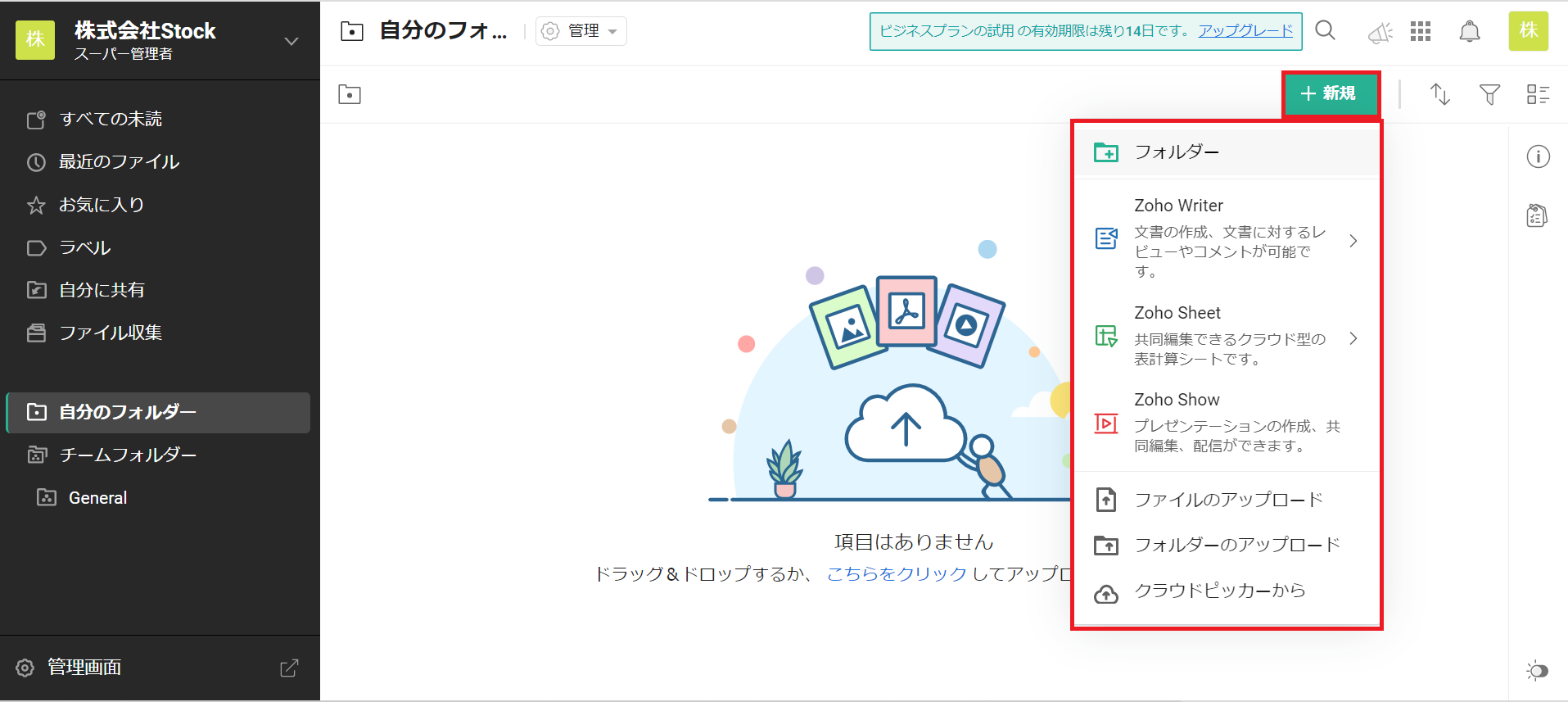Click the 自分のフォ... page title
The image size is (1568, 702).
443,31
